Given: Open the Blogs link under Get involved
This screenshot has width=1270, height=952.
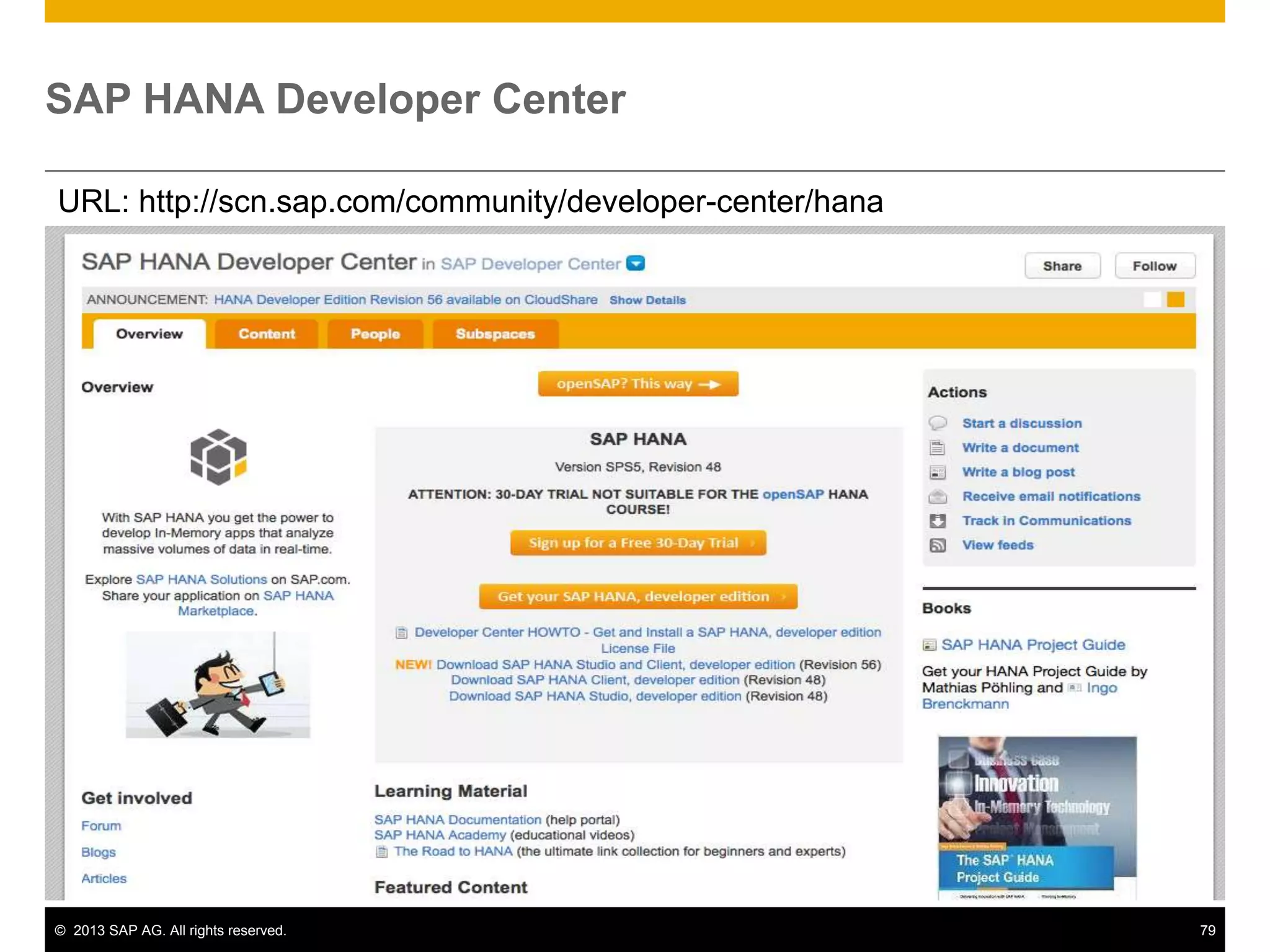Looking at the screenshot, I should [98, 852].
